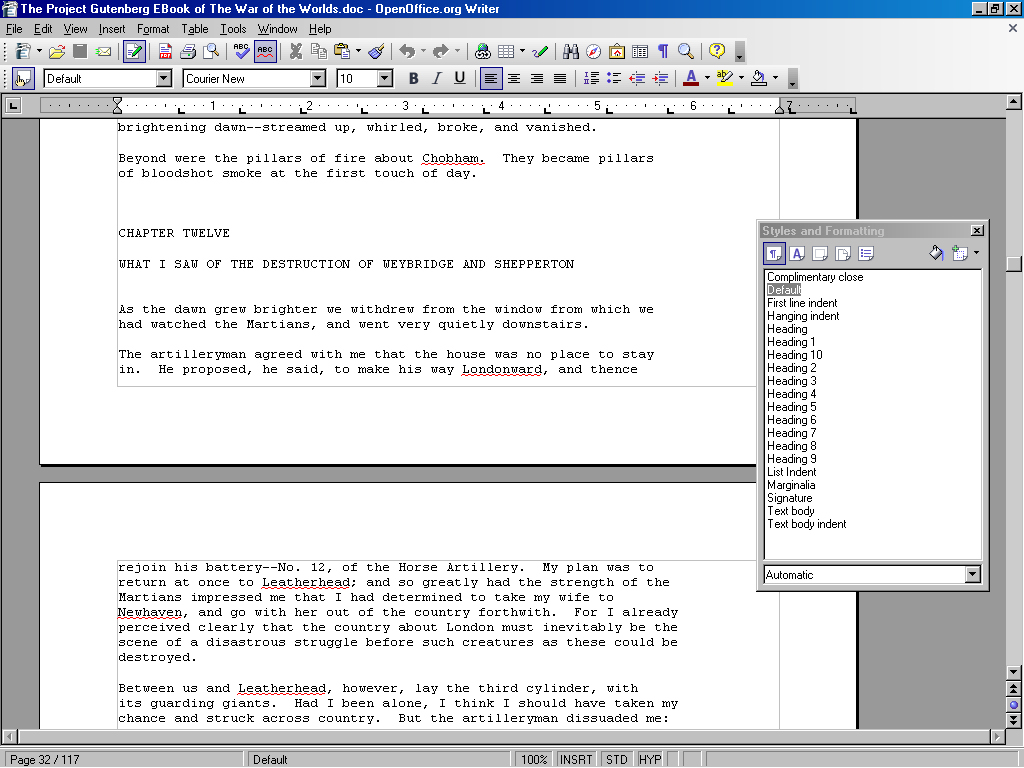The height and width of the screenshot is (768, 1024).
Task: Expand the Font Size dropdown
Action: point(385,79)
